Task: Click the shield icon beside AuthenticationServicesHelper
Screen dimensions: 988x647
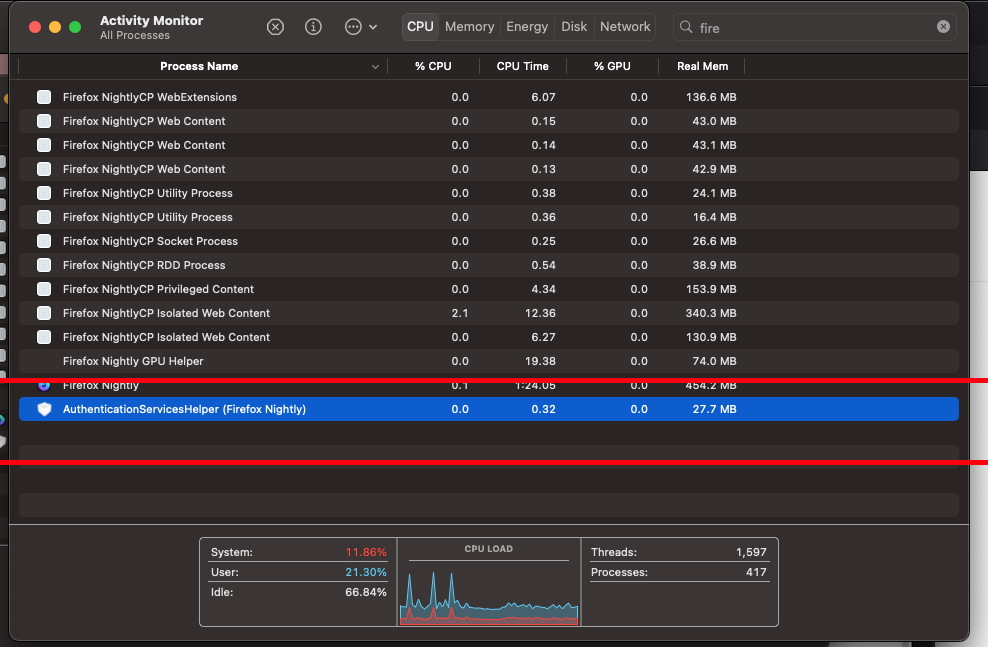Action: click(44, 409)
